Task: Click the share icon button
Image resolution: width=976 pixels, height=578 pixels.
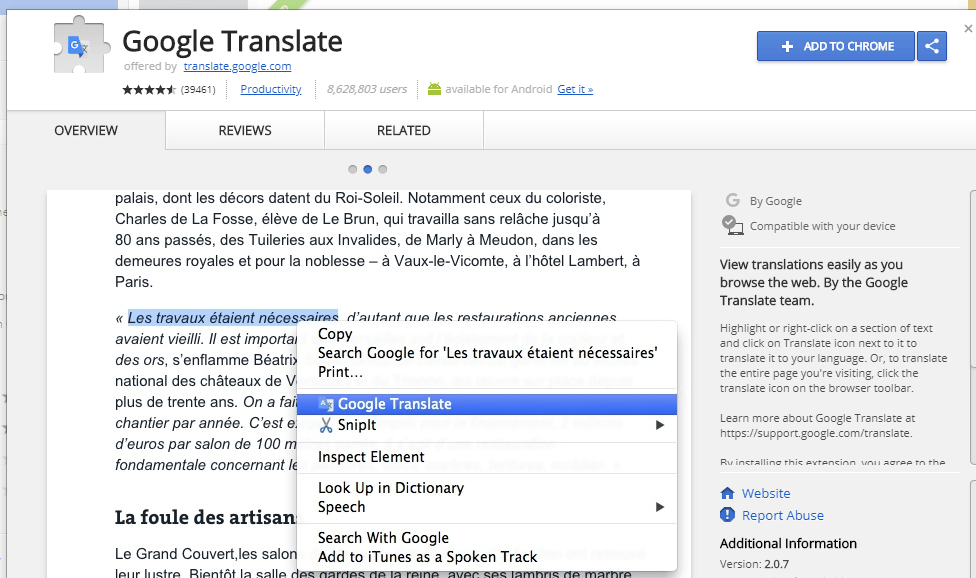Action: (x=932, y=46)
